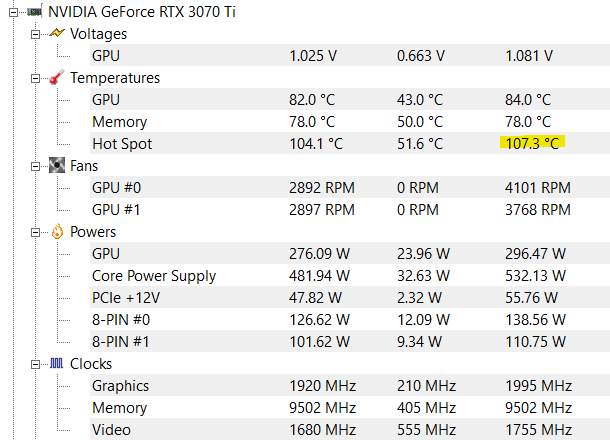Image resolution: width=610 pixels, height=440 pixels.
Task: Click the 1920 MHz Graphics clock value
Action: point(323,386)
